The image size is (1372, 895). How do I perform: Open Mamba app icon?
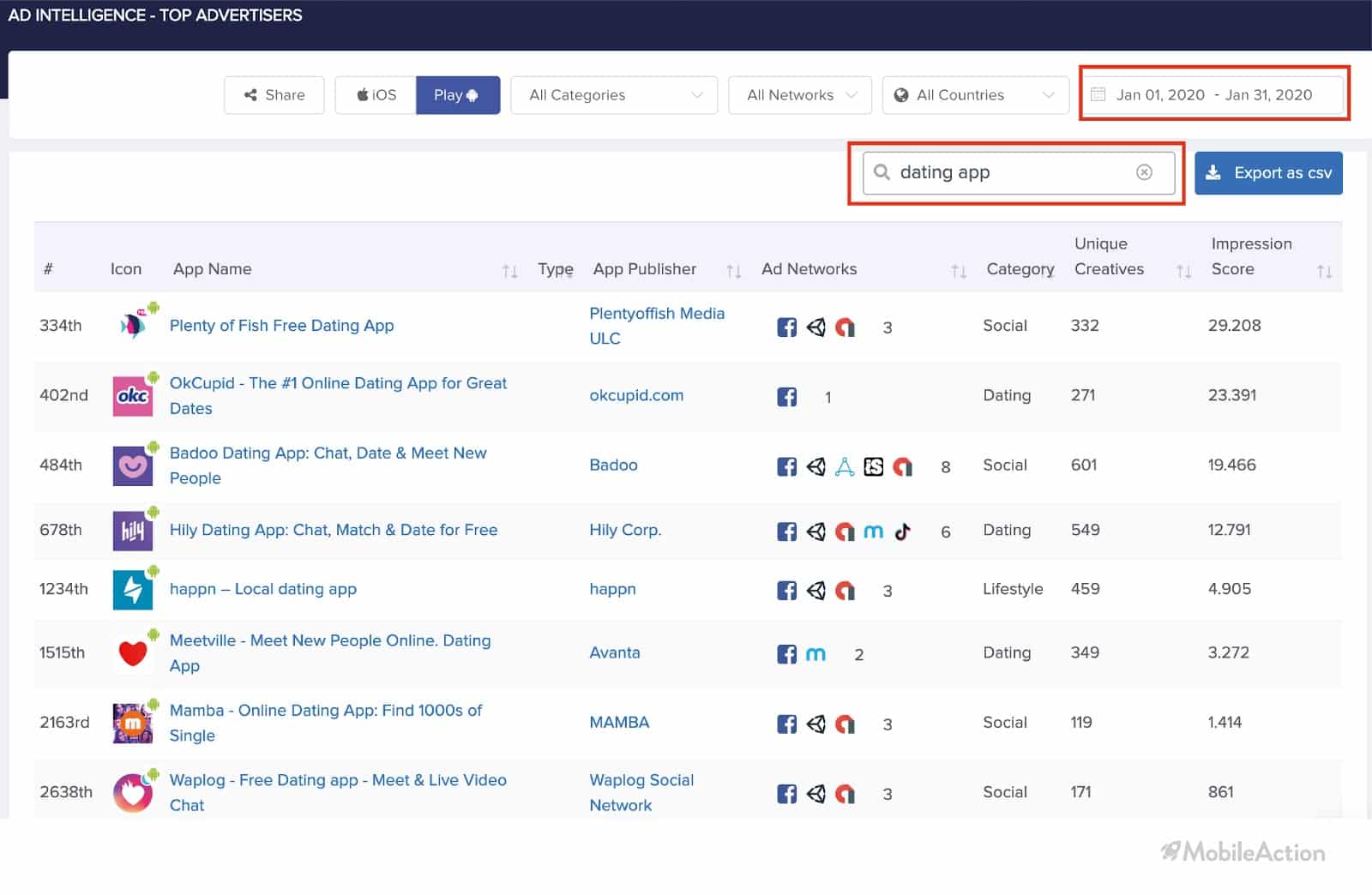coord(133,723)
